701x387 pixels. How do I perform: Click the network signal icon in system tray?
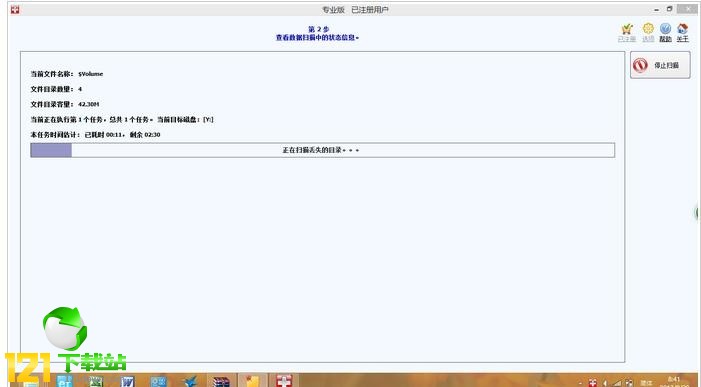pos(617,383)
